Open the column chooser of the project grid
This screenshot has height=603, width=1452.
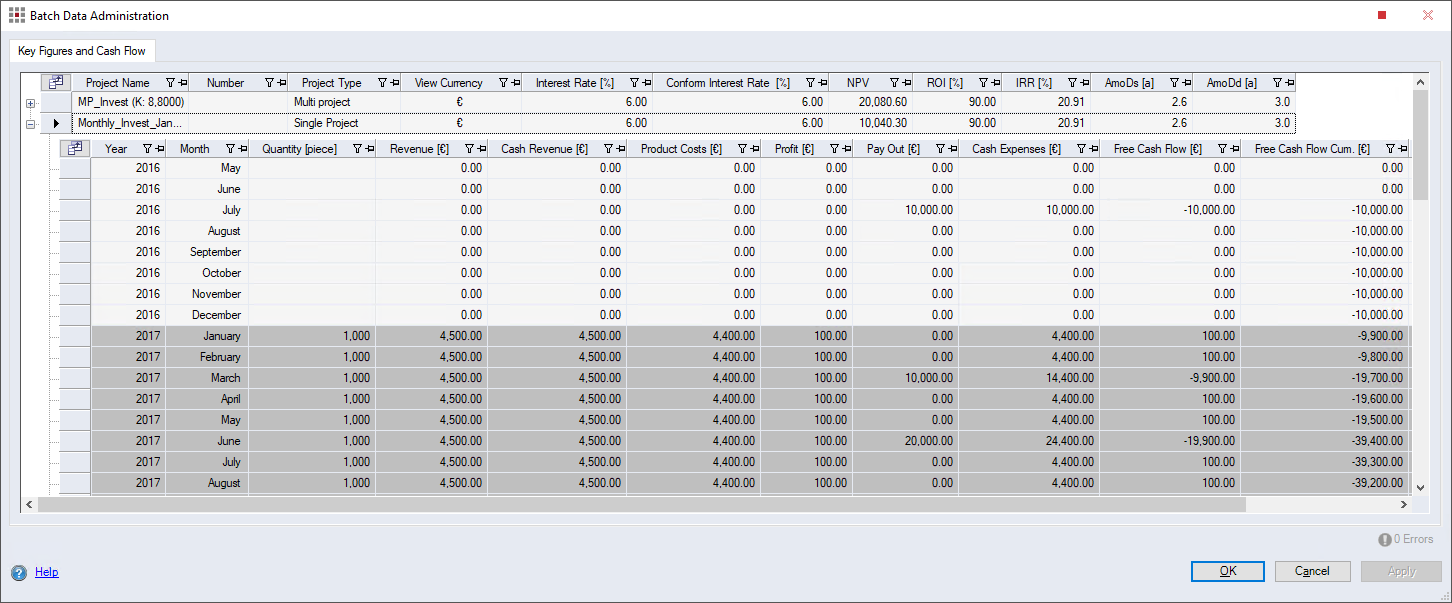(x=56, y=83)
